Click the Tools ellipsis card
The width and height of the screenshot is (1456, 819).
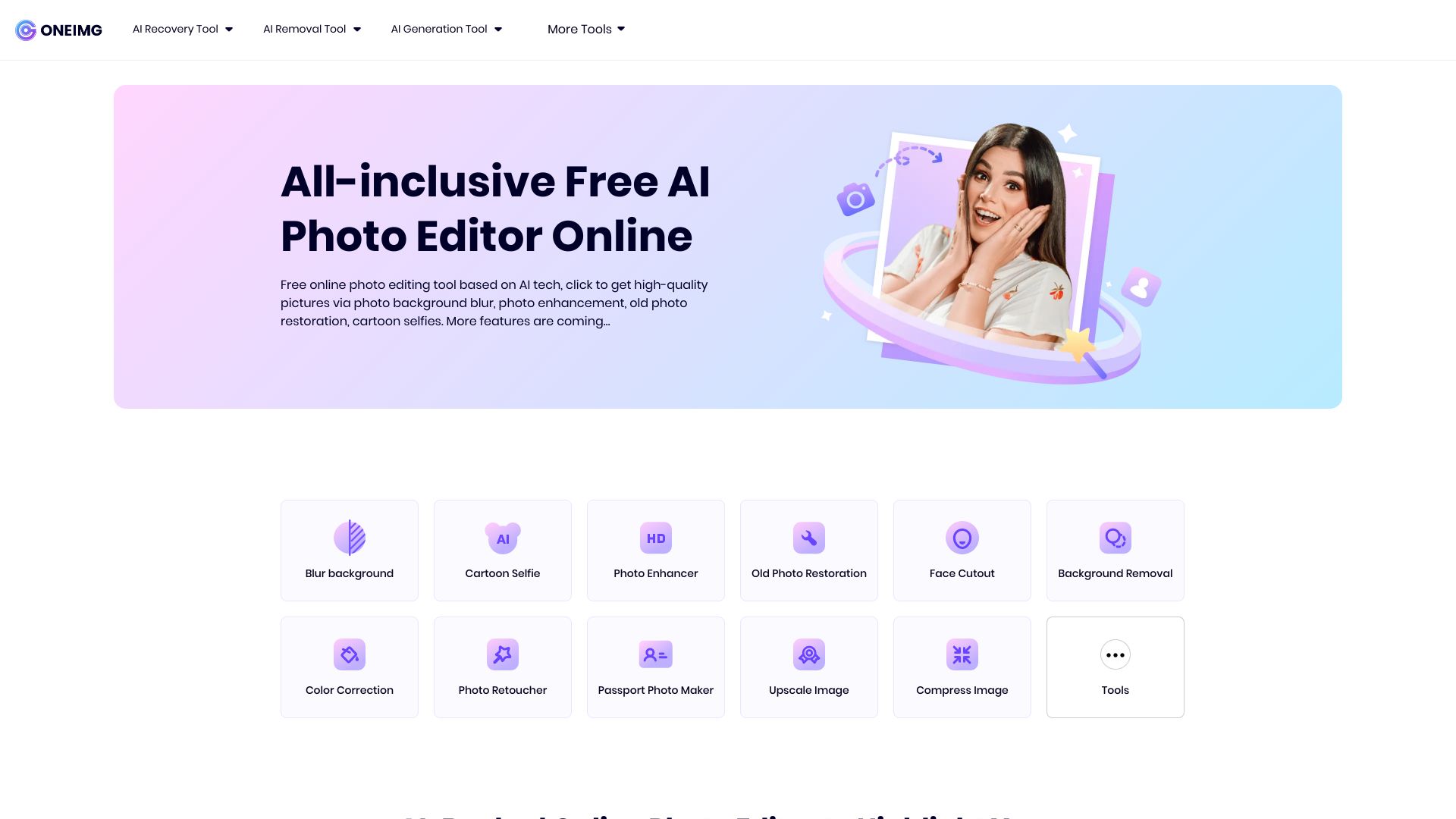click(1115, 666)
